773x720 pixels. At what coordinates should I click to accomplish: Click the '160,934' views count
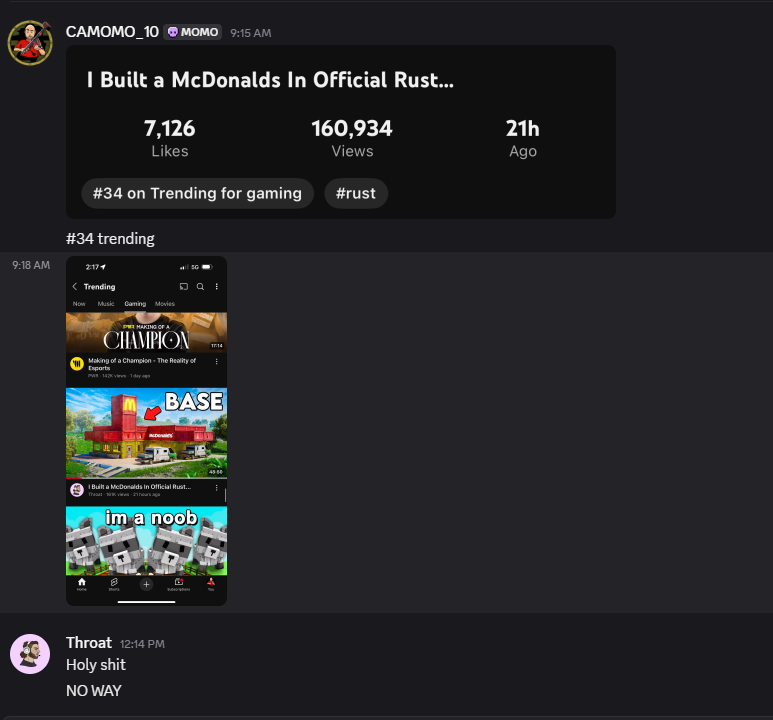coord(352,128)
